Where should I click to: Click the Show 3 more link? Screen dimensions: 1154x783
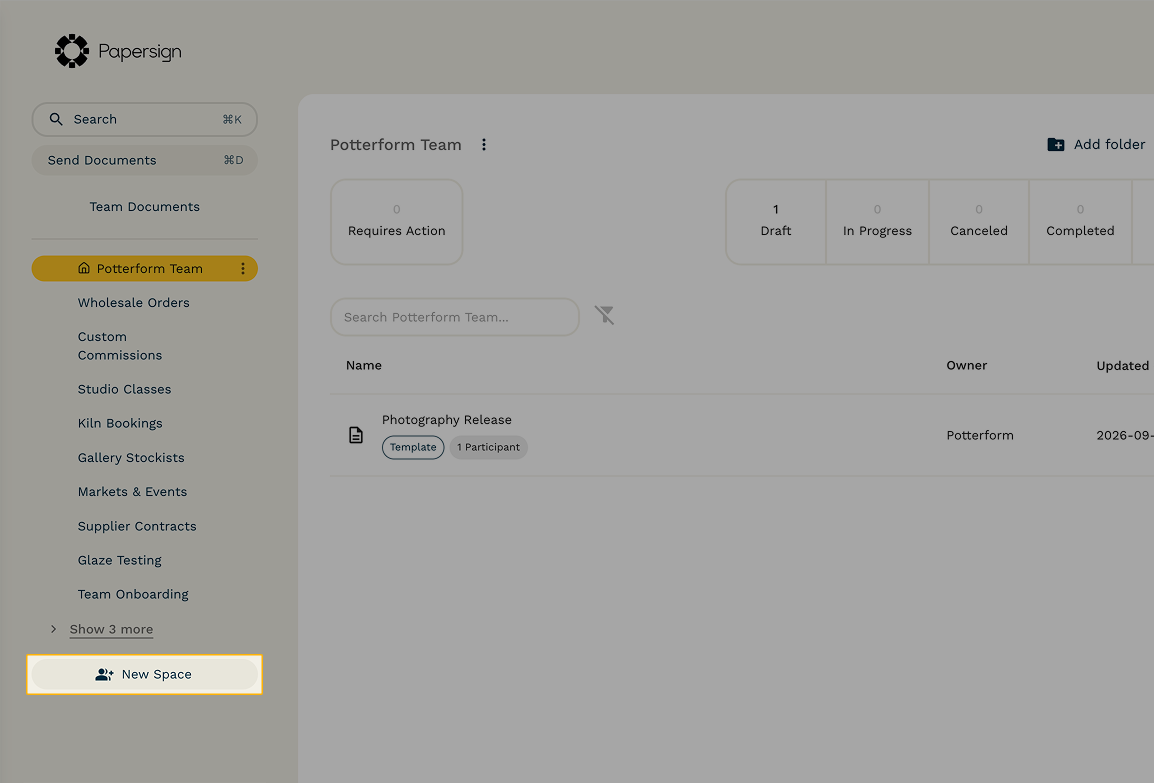(111, 629)
